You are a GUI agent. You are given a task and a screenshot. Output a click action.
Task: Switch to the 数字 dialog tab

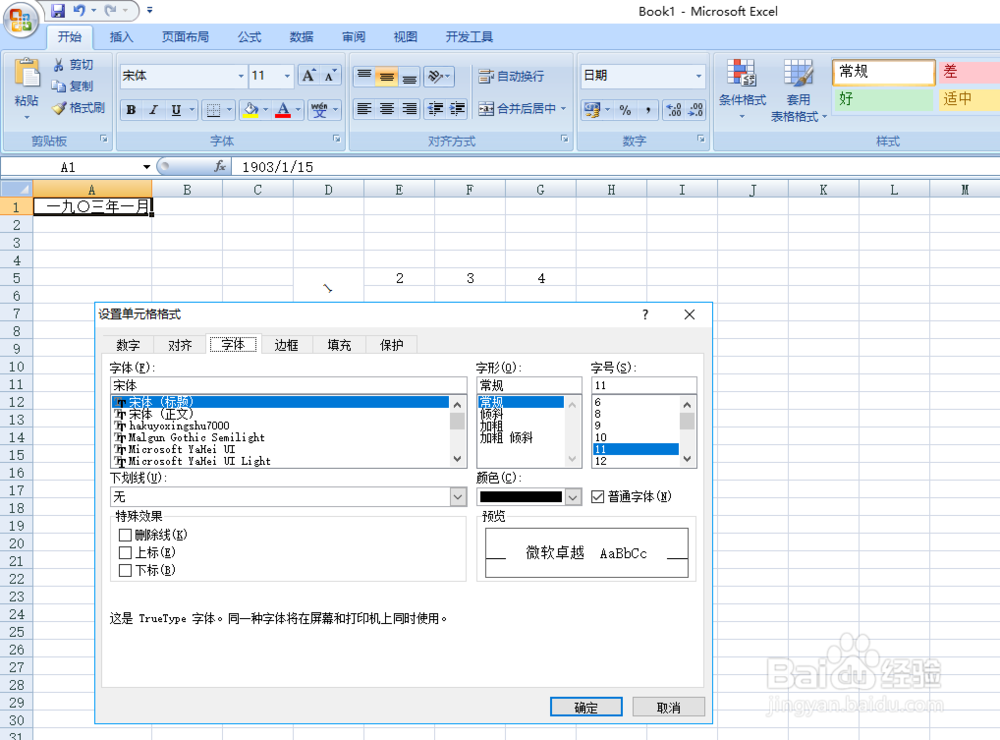tap(128, 345)
